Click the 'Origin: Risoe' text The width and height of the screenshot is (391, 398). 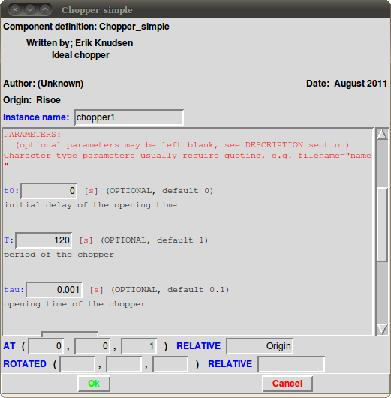coord(32,100)
